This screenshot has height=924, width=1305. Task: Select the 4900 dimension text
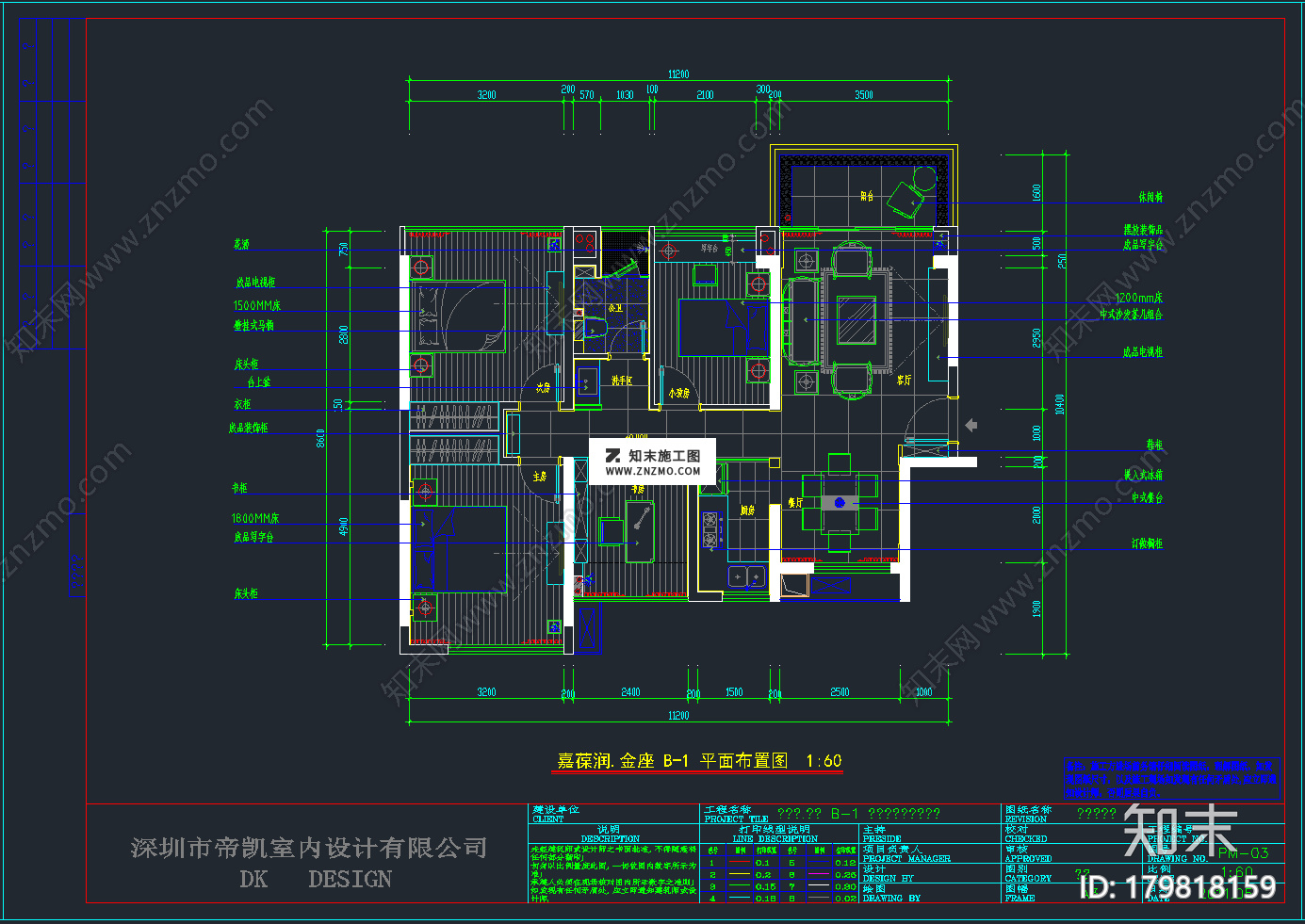(x=344, y=527)
